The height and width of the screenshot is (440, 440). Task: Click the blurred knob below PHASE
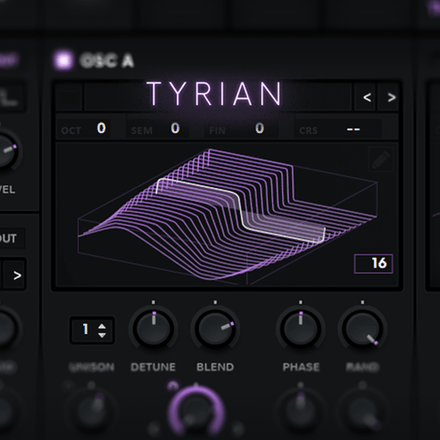click(x=301, y=412)
